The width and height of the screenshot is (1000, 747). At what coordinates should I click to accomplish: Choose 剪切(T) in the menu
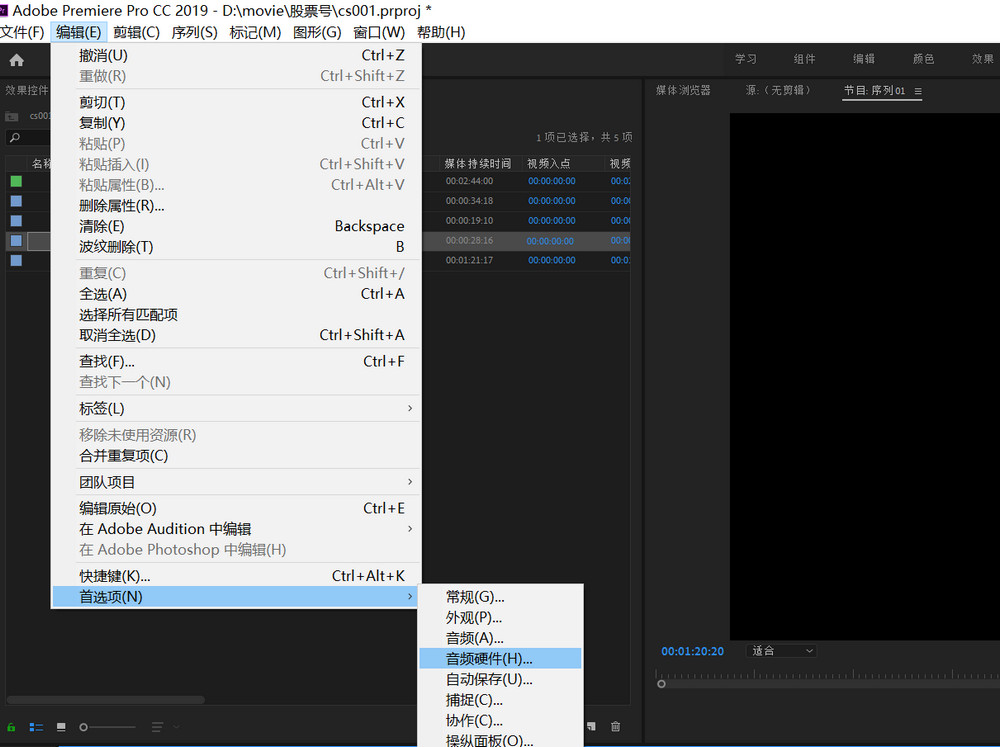coord(236,102)
